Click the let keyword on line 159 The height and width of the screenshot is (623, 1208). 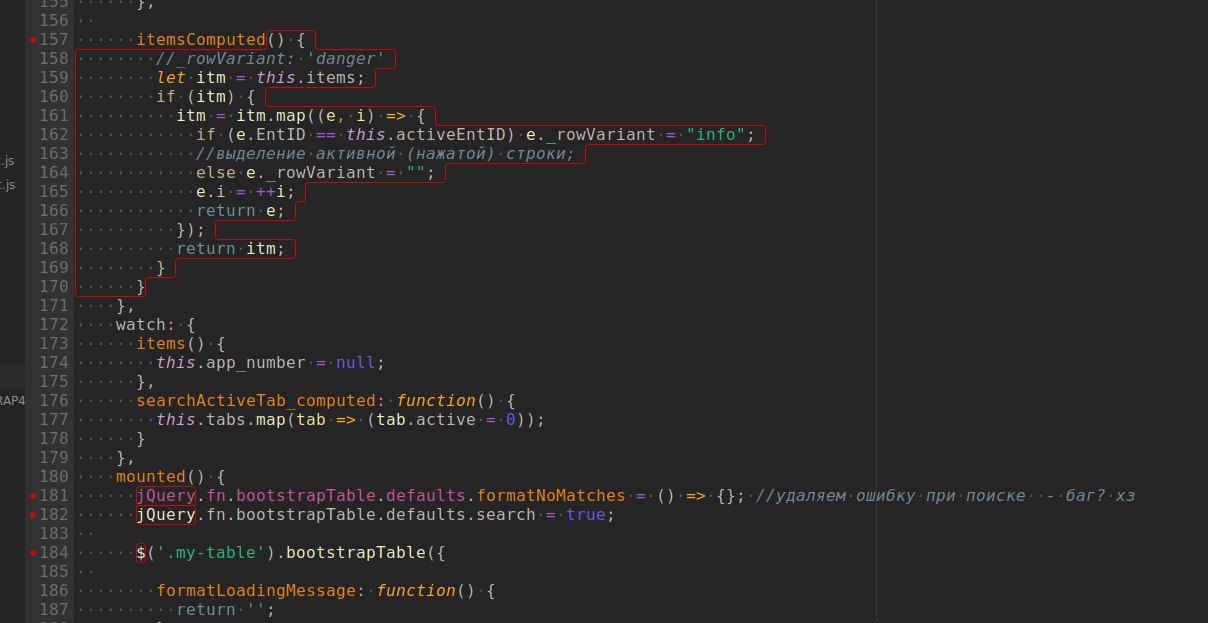(171, 78)
